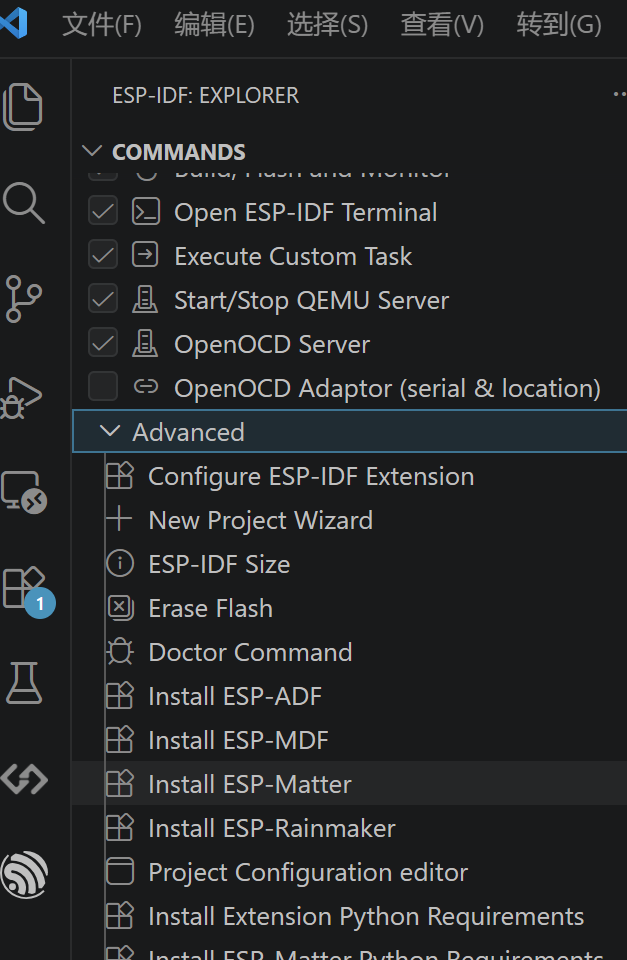Open the 文件(F) menu
This screenshot has width=627, height=960.
click(x=102, y=25)
